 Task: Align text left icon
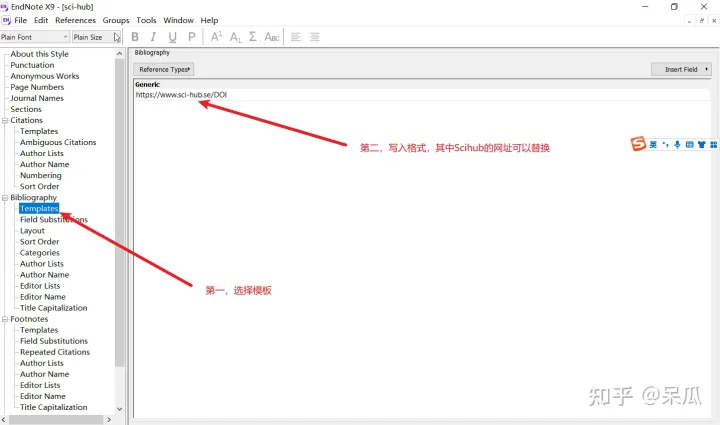pyautogui.click(x=296, y=37)
